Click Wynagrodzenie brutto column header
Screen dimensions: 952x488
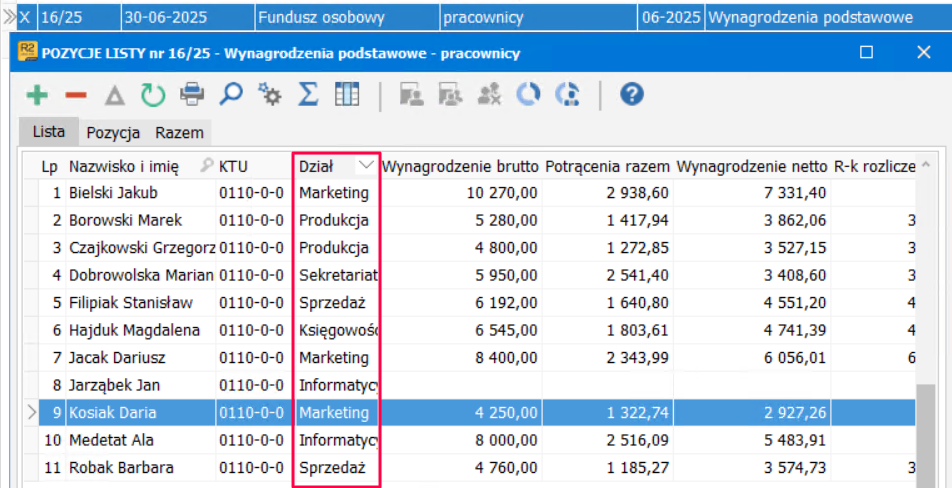460,166
